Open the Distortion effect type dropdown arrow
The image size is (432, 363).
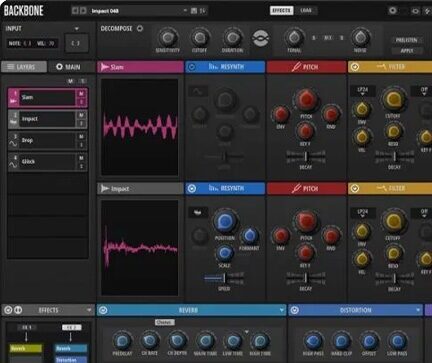tap(418, 310)
